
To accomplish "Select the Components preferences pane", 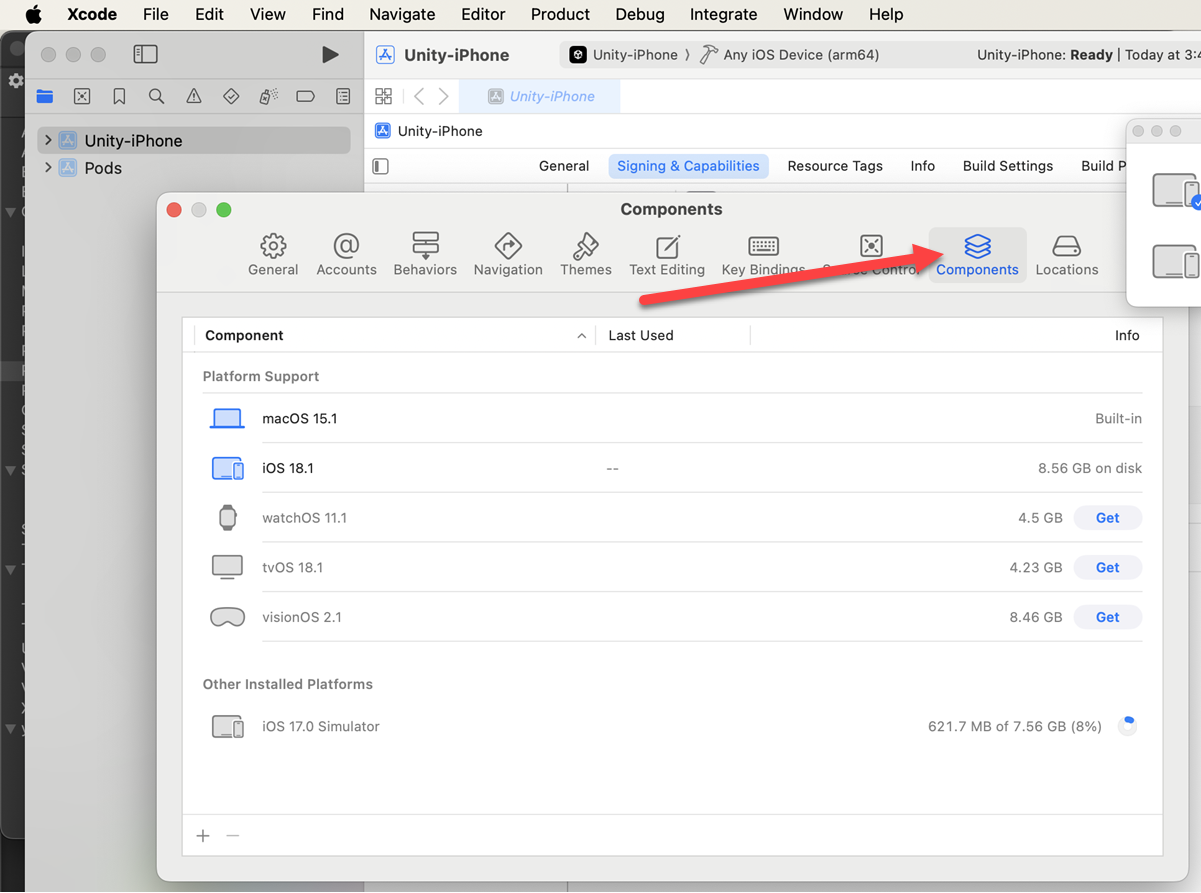I will [977, 255].
